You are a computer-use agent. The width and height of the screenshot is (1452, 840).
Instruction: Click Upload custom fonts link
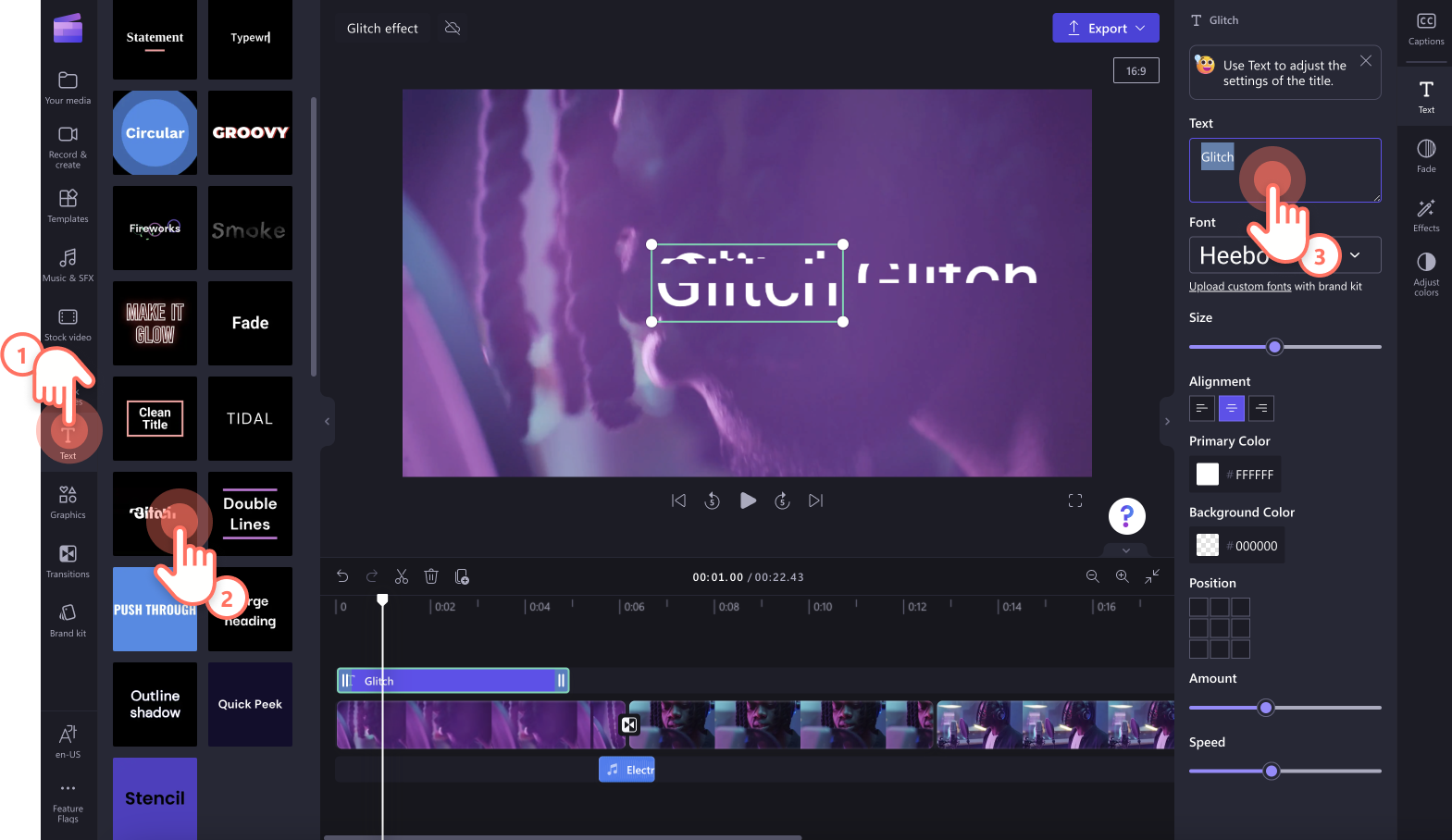[x=1240, y=287]
